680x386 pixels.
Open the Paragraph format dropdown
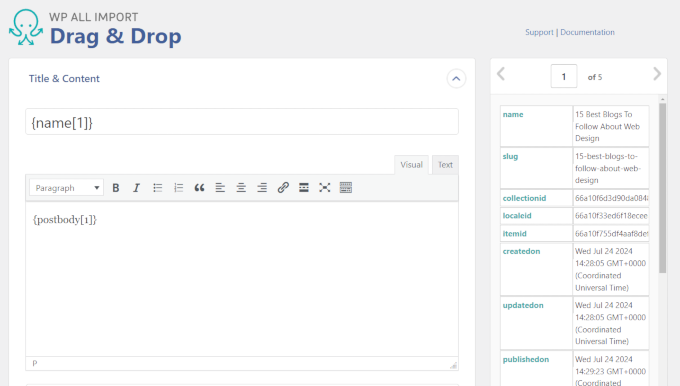[x=66, y=188]
